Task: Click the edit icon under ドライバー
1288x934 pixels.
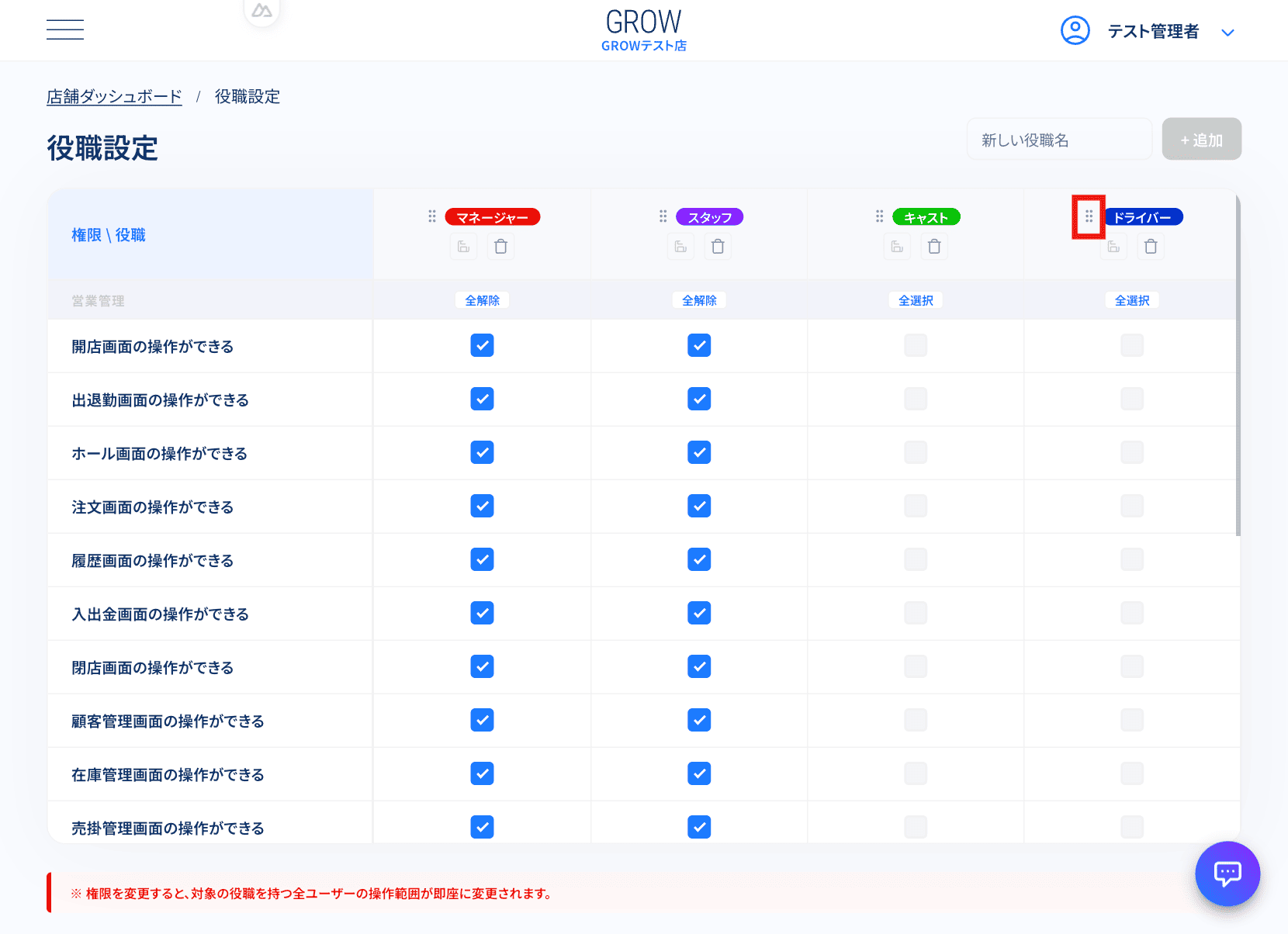Action: click(x=1113, y=247)
